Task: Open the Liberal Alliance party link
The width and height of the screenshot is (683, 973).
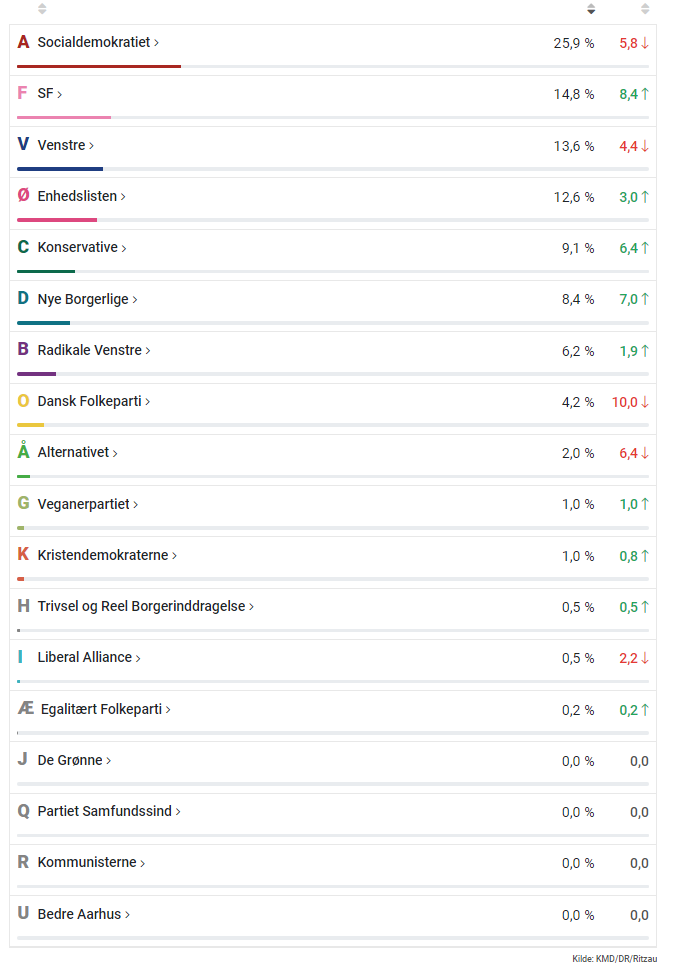Action: coord(89,657)
